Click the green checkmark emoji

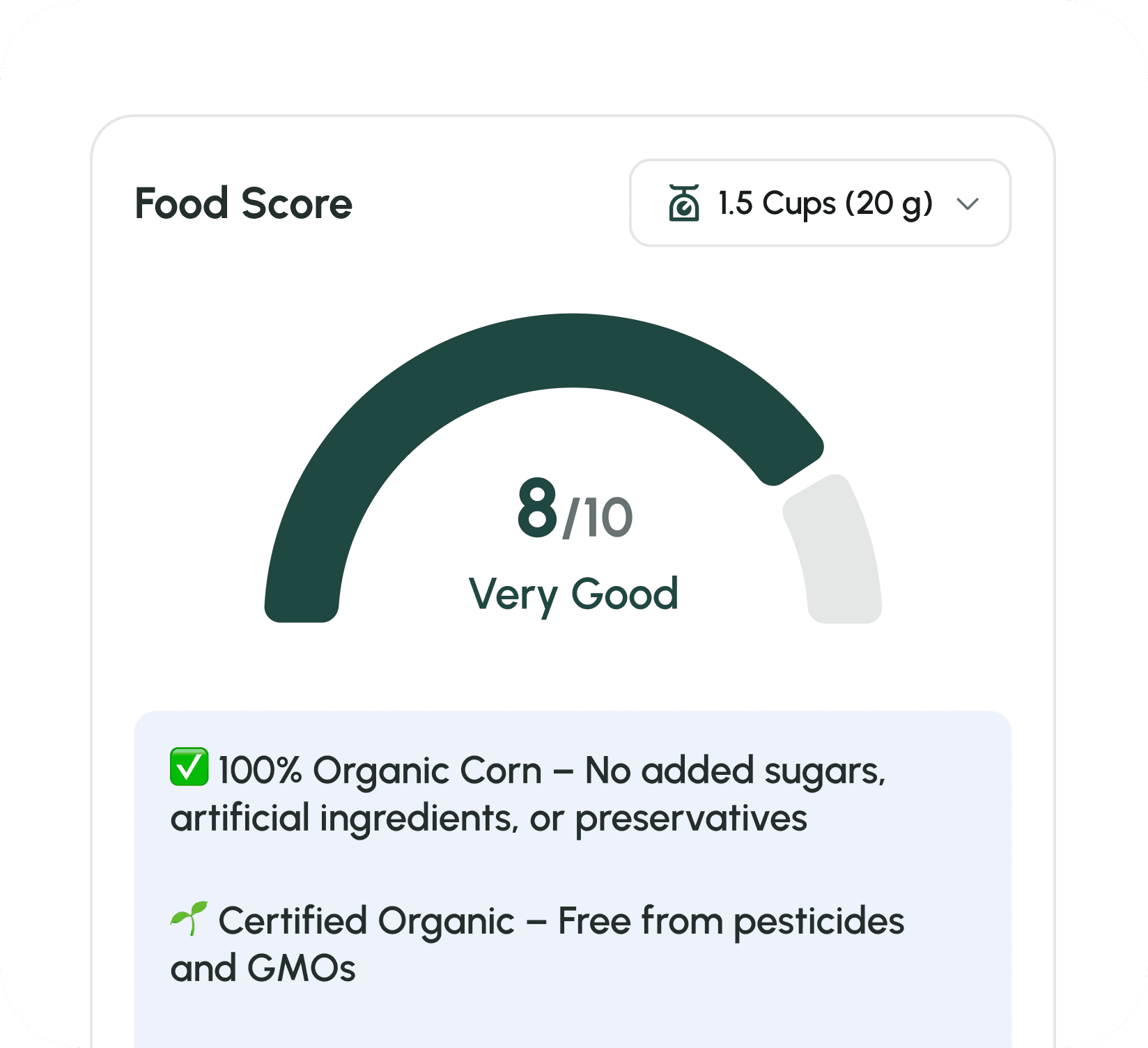point(189,767)
